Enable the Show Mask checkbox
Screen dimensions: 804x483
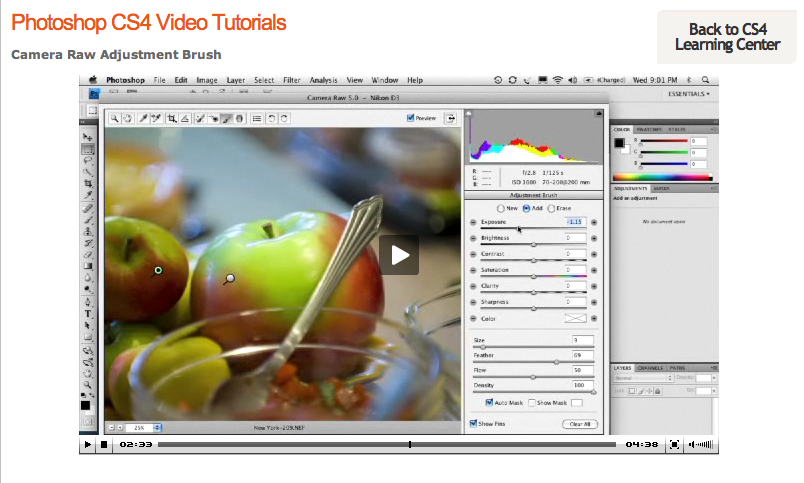532,402
